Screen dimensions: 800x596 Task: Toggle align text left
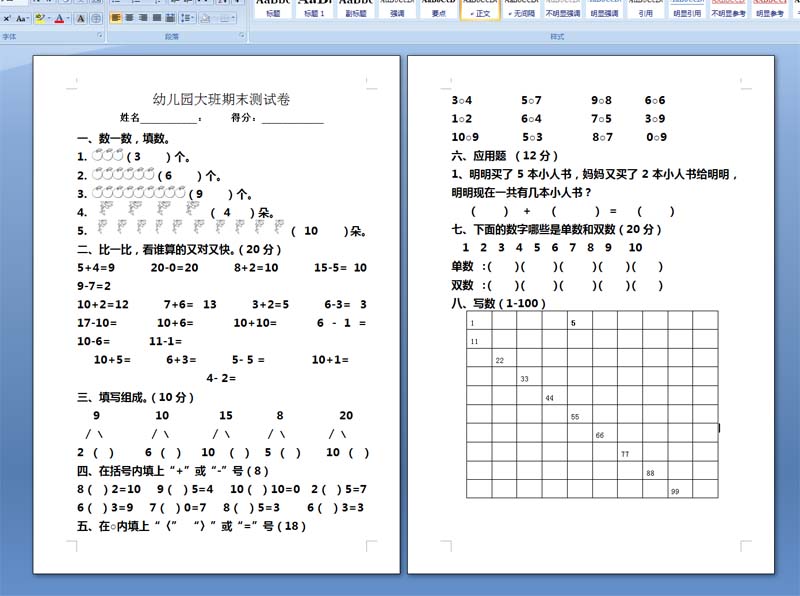(x=116, y=18)
